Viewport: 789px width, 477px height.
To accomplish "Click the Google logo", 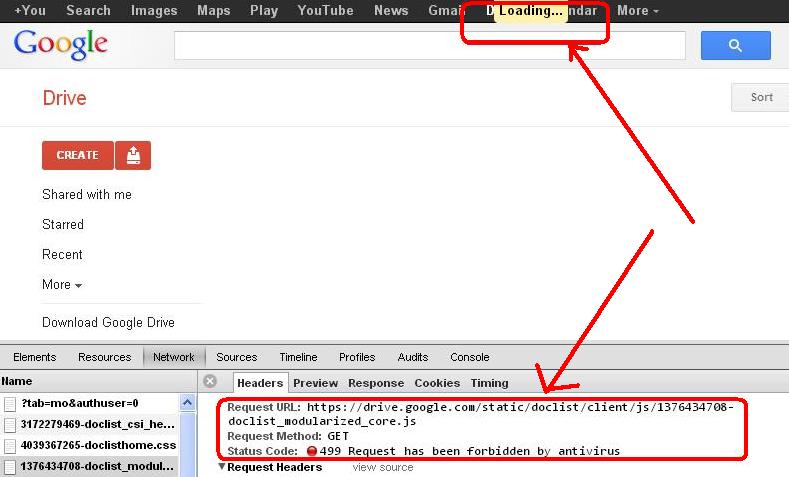I will (60, 44).
